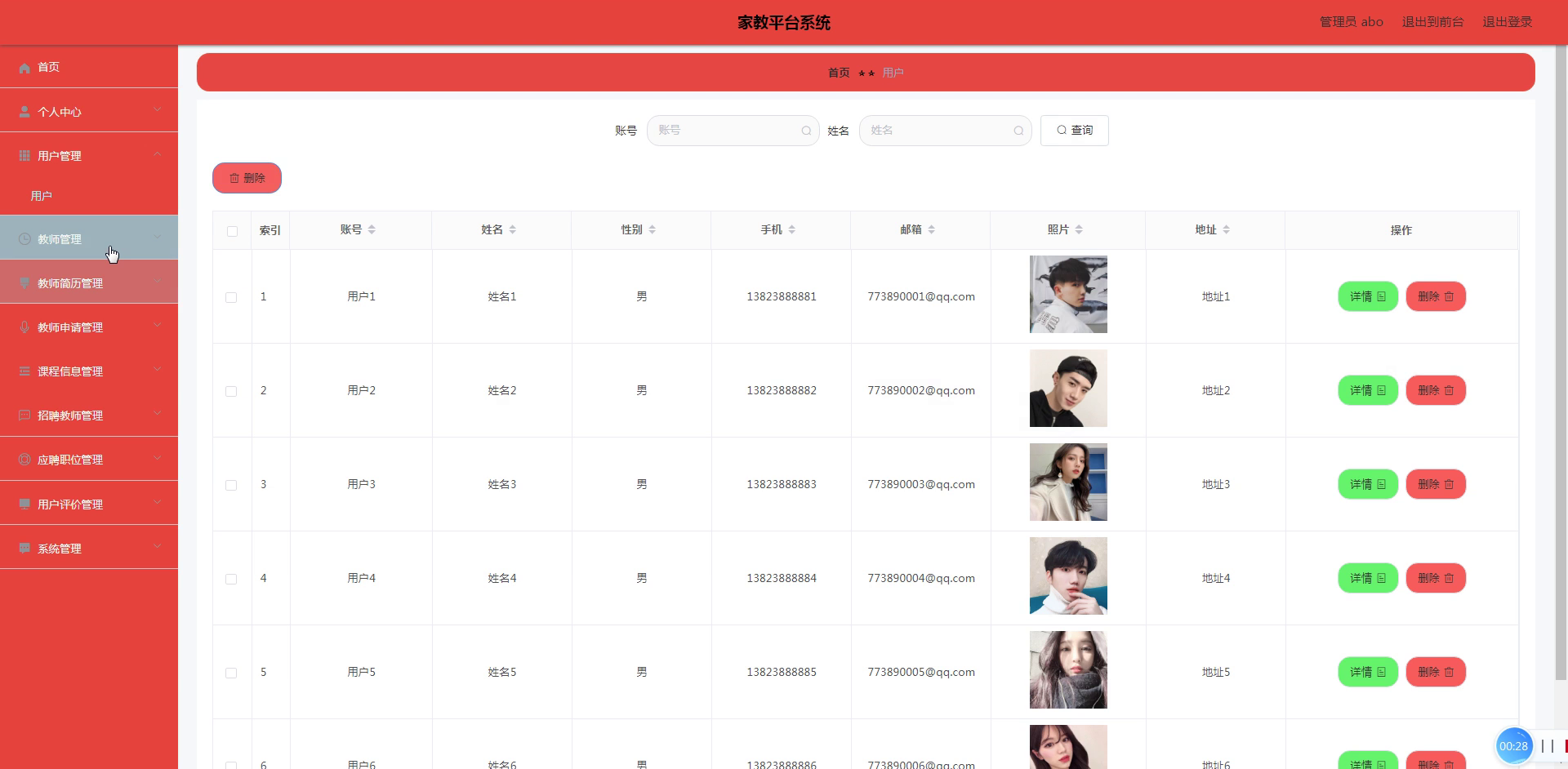Click the grid icon next to 用户管理
The height and width of the screenshot is (769, 1568).
pyautogui.click(x=24, y=156)
